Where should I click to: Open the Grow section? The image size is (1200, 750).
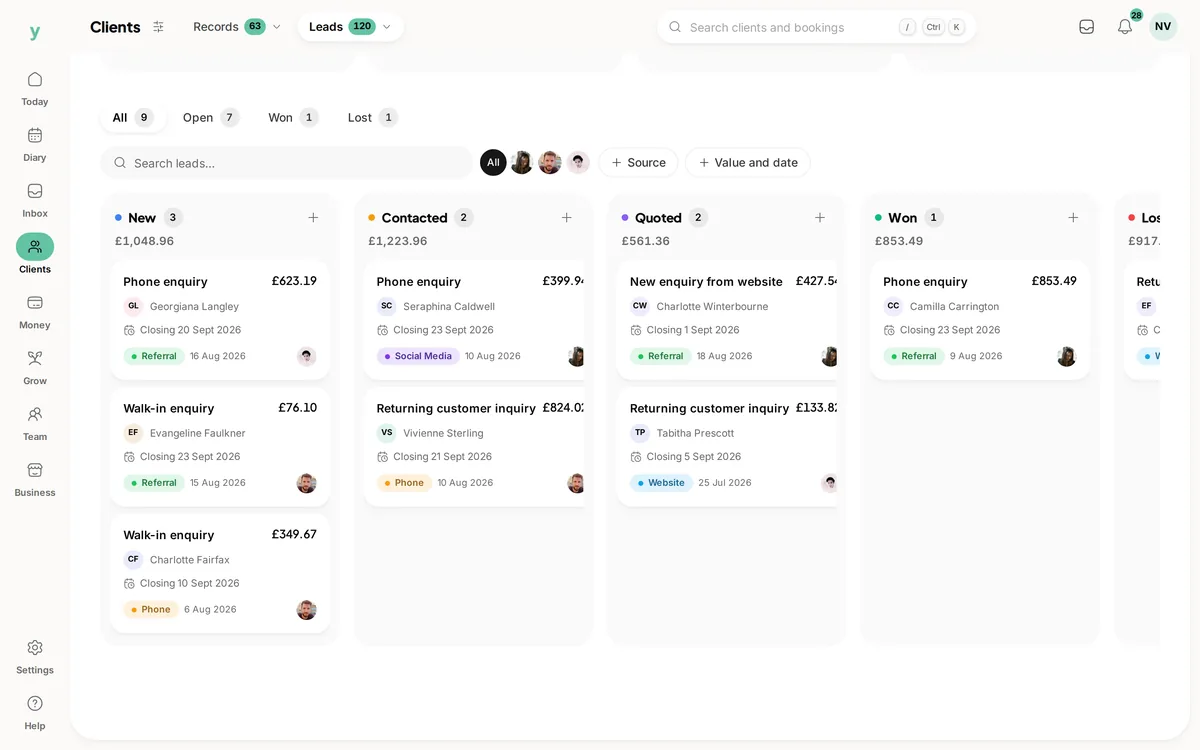point(35,368)
